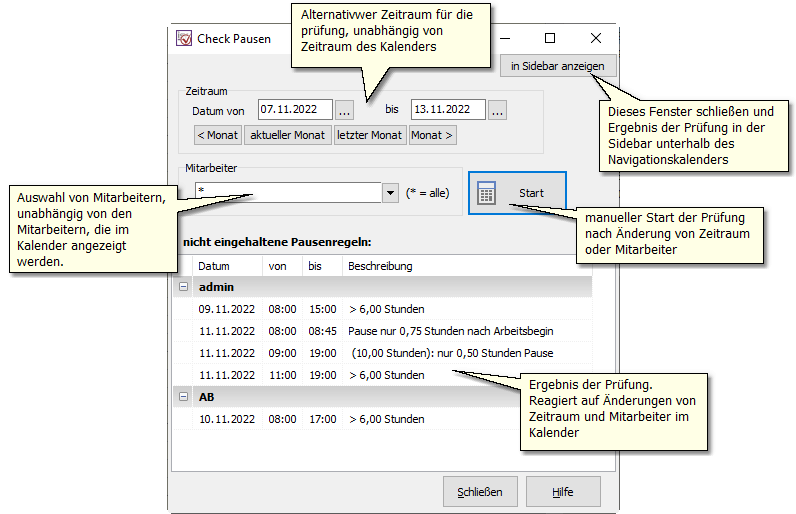Screen dimensions: 796x514
Task: Collapse the AB group
Action: click(x=183, y=397)
